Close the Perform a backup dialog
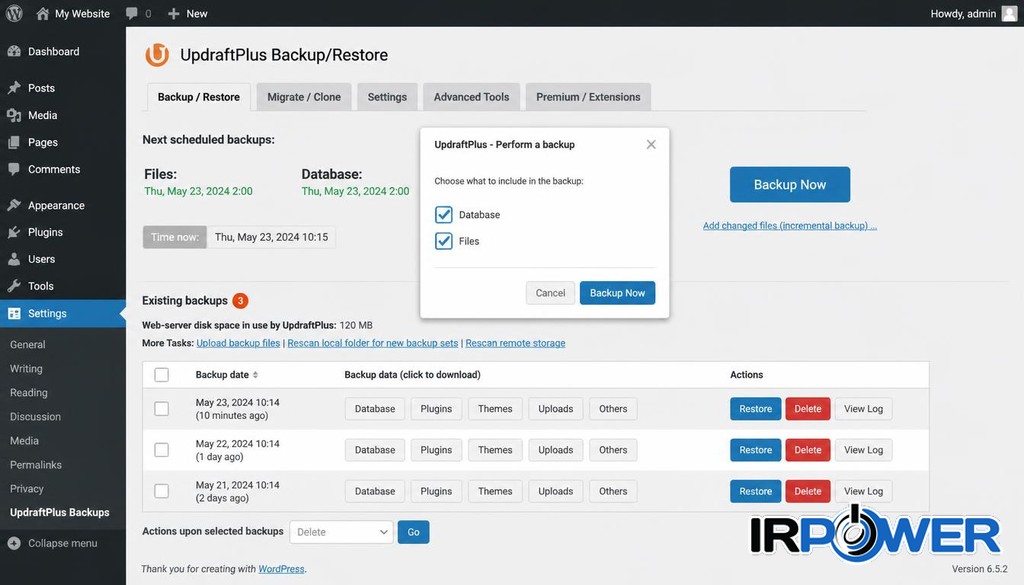Image resolution: width=1024 pixels, height=585 pixels. click(651, 144)
